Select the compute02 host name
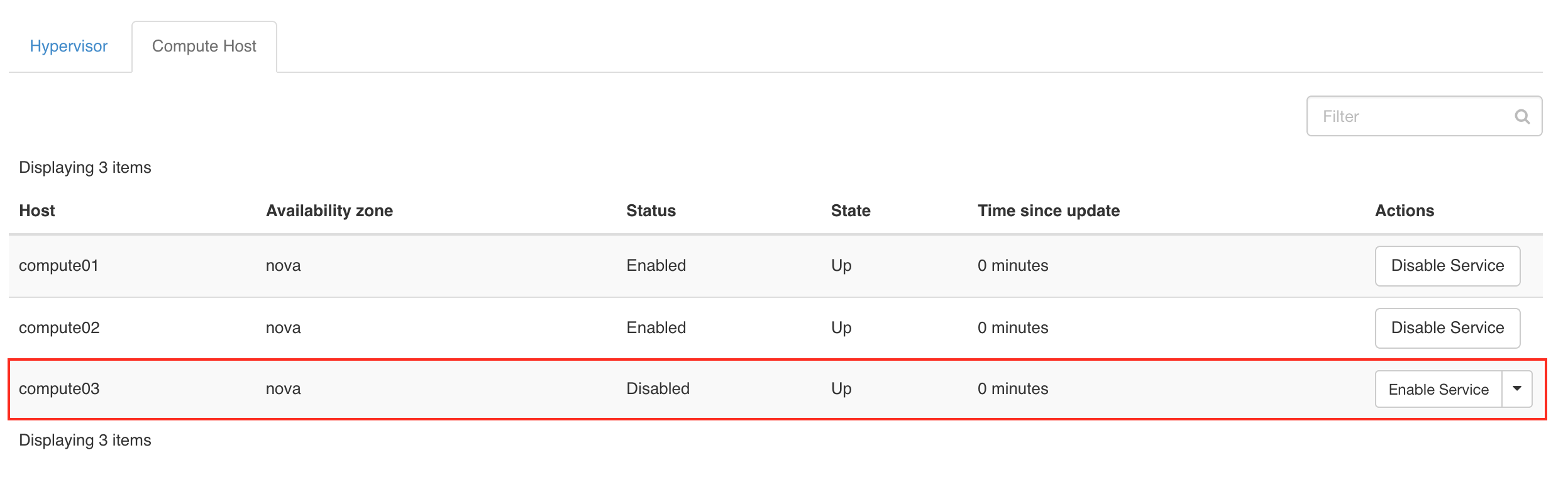This screenshot has height=504, width=1568. pos(59,327)
